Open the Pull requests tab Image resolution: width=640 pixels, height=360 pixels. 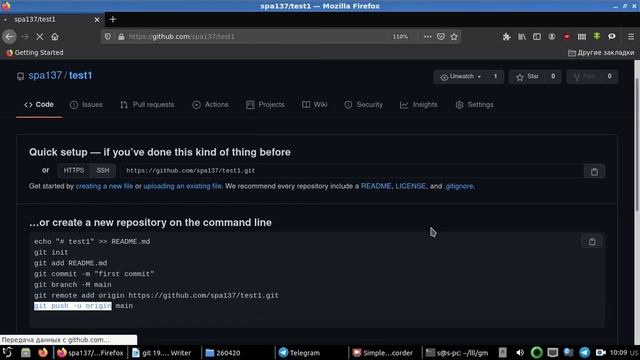coord(147,104)
